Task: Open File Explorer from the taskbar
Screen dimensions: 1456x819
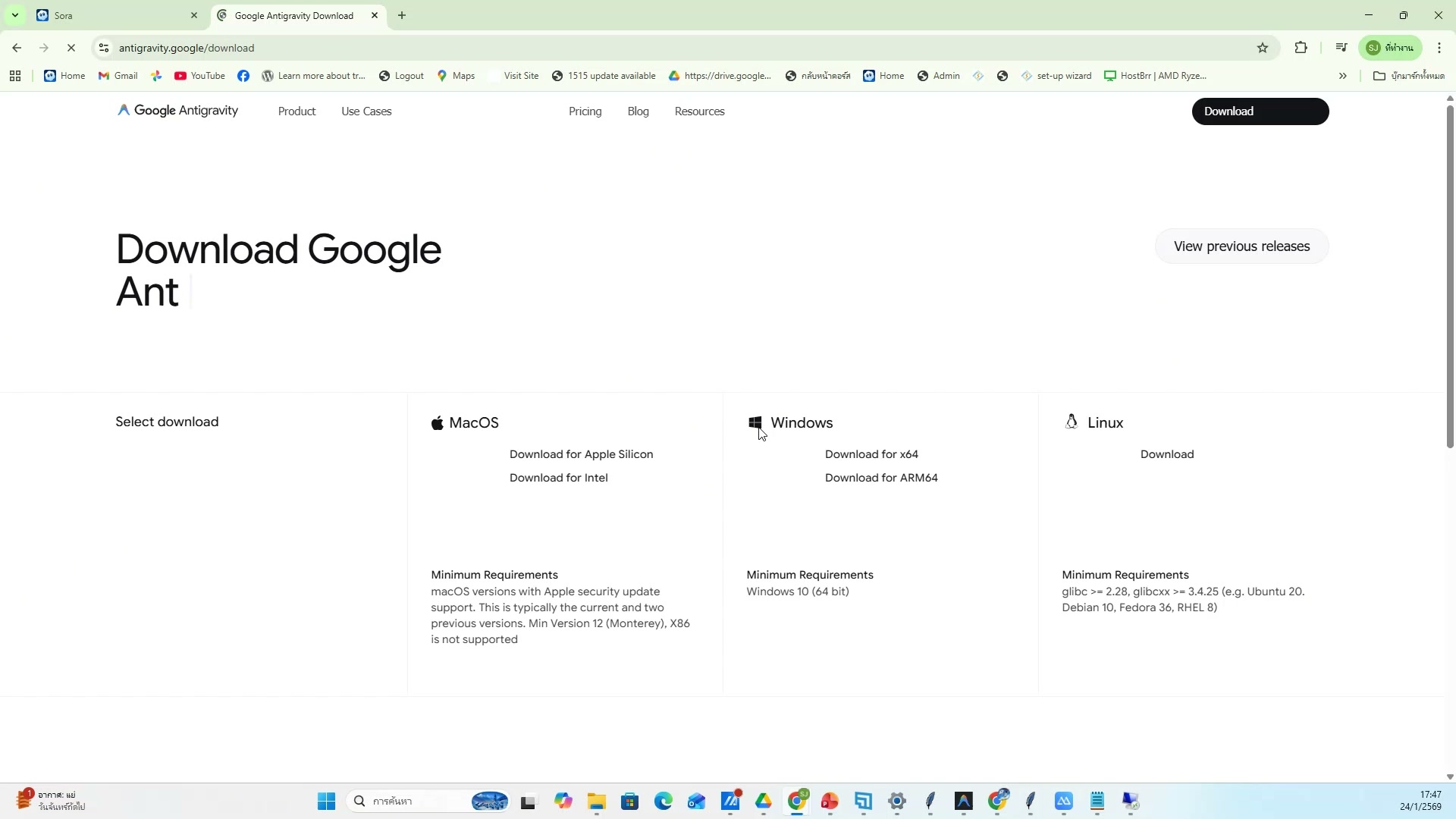Action: click(596, 802)
